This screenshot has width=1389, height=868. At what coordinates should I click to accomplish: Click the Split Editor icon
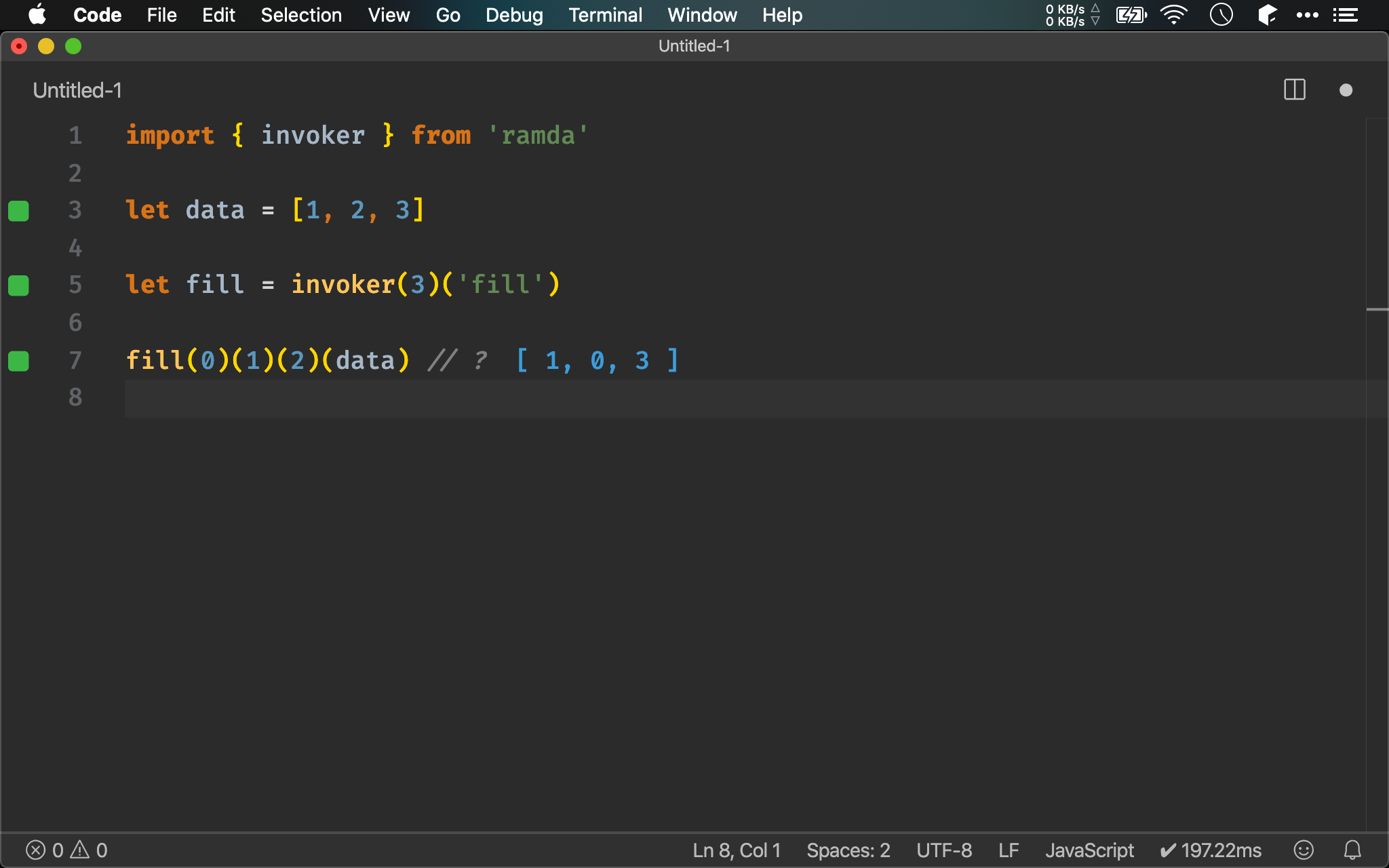(x=1295, y=90)
